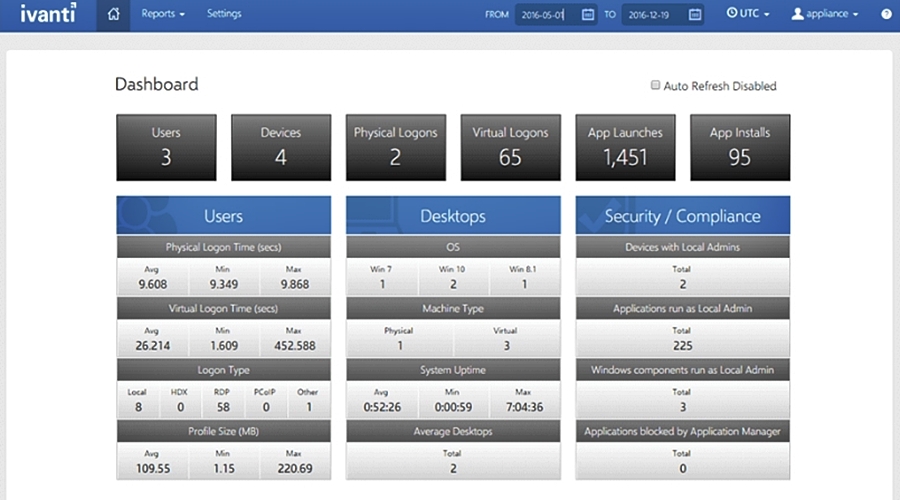Click the physical logon Max value 9.868
Screen dimensions: 900x500
[294, 284]
